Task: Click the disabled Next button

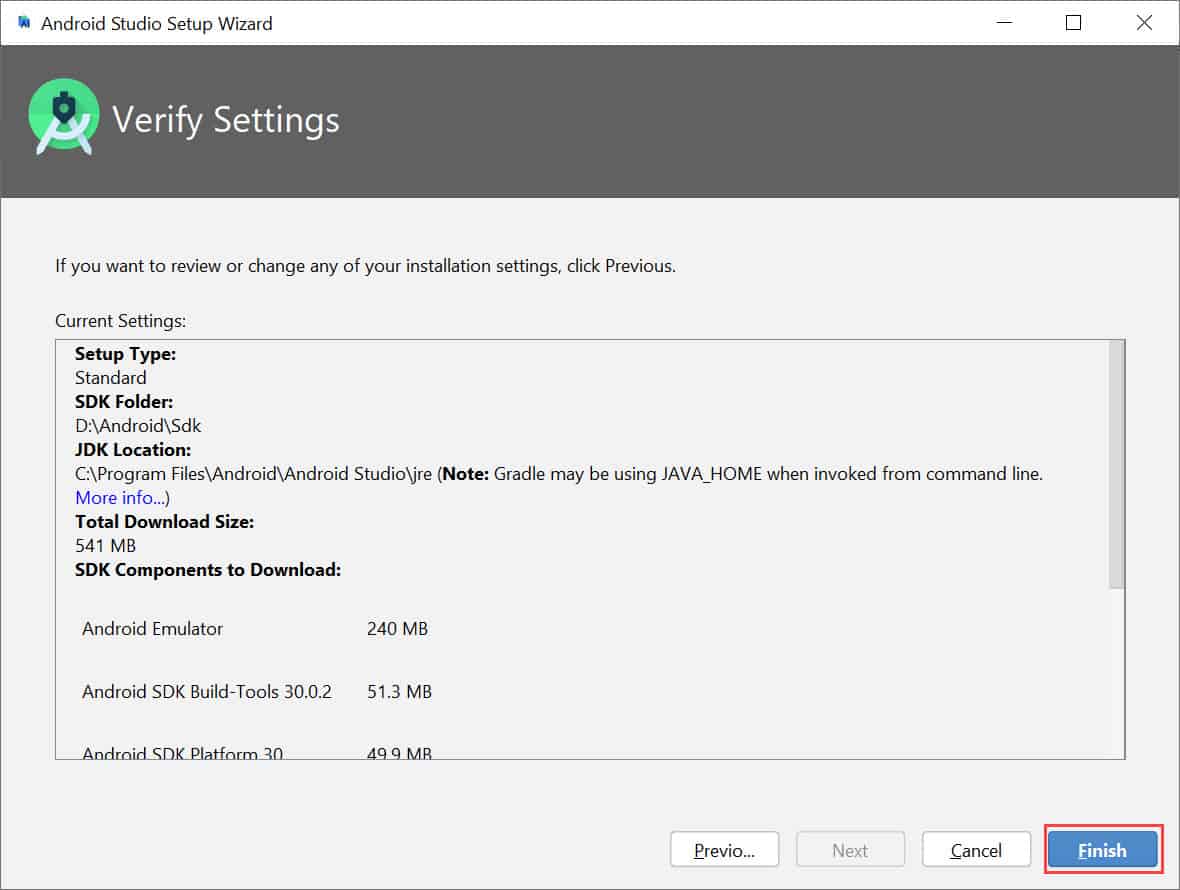Action: pyautogui.click(x=850, y=849)
